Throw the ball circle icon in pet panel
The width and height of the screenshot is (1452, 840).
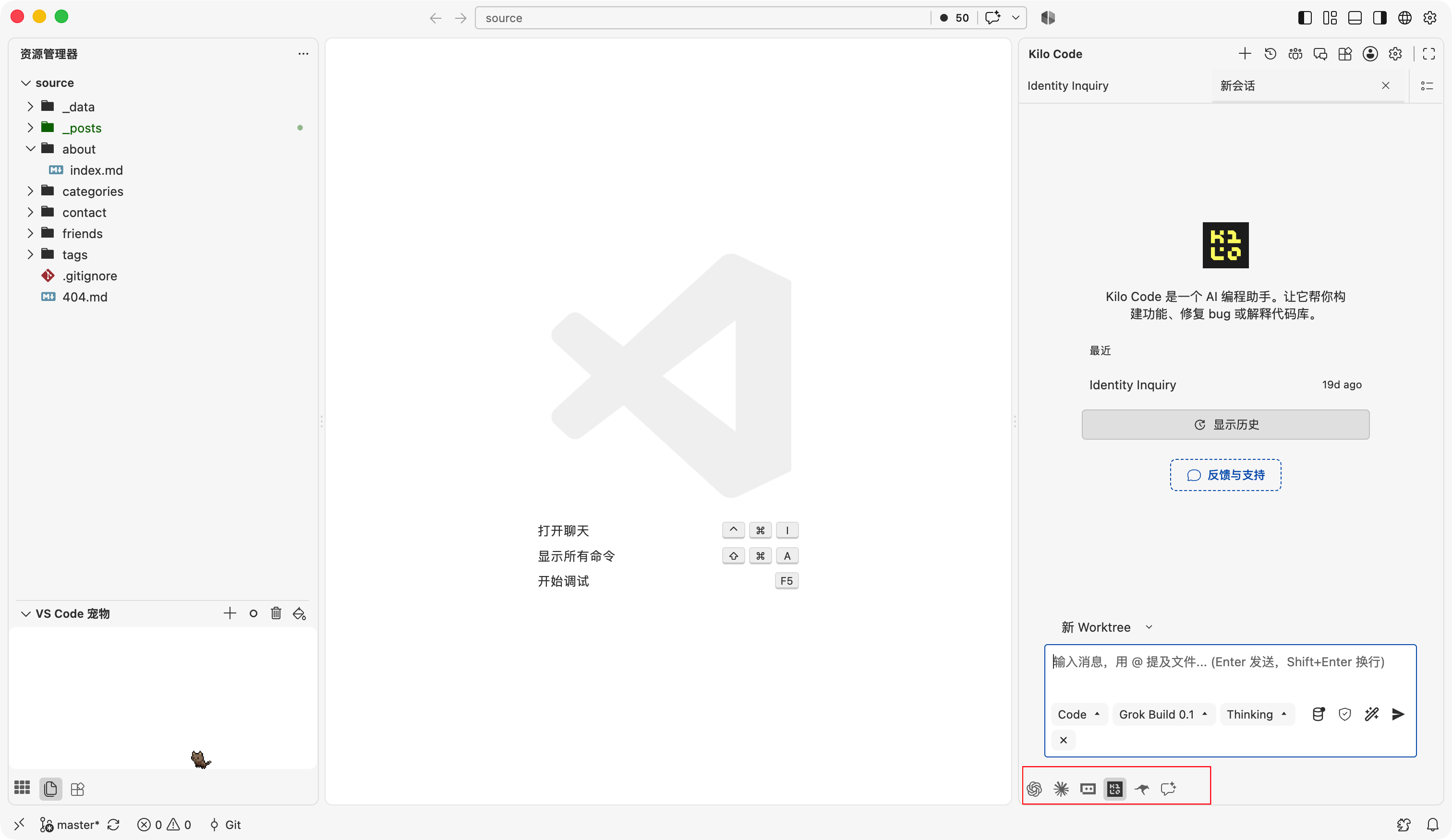point(253,613)
